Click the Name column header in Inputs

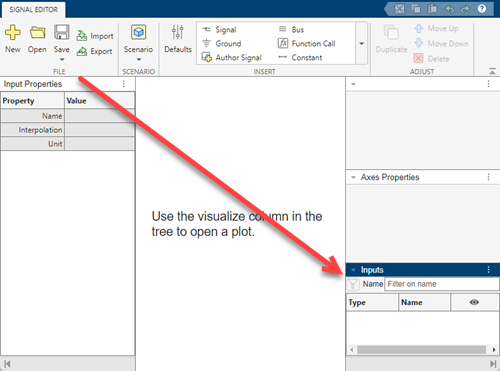point(425,302)
